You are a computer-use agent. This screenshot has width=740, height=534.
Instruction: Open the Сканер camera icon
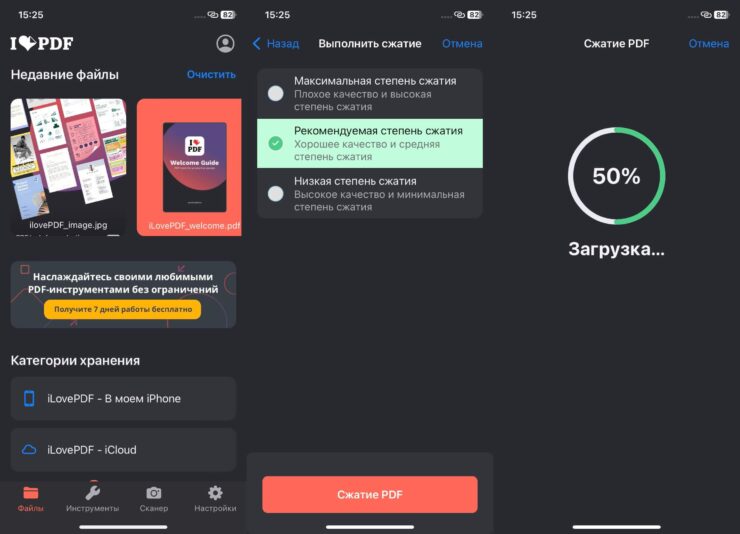coord(153,493)
